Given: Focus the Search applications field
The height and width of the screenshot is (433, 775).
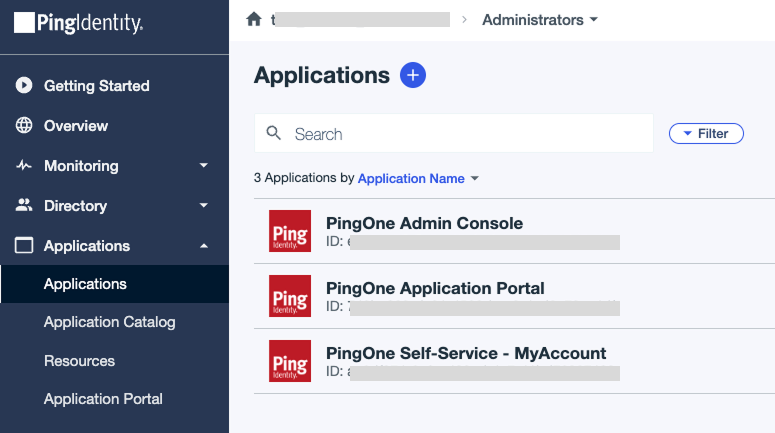Looking at the screenshot, I should (x=454, y=133).
